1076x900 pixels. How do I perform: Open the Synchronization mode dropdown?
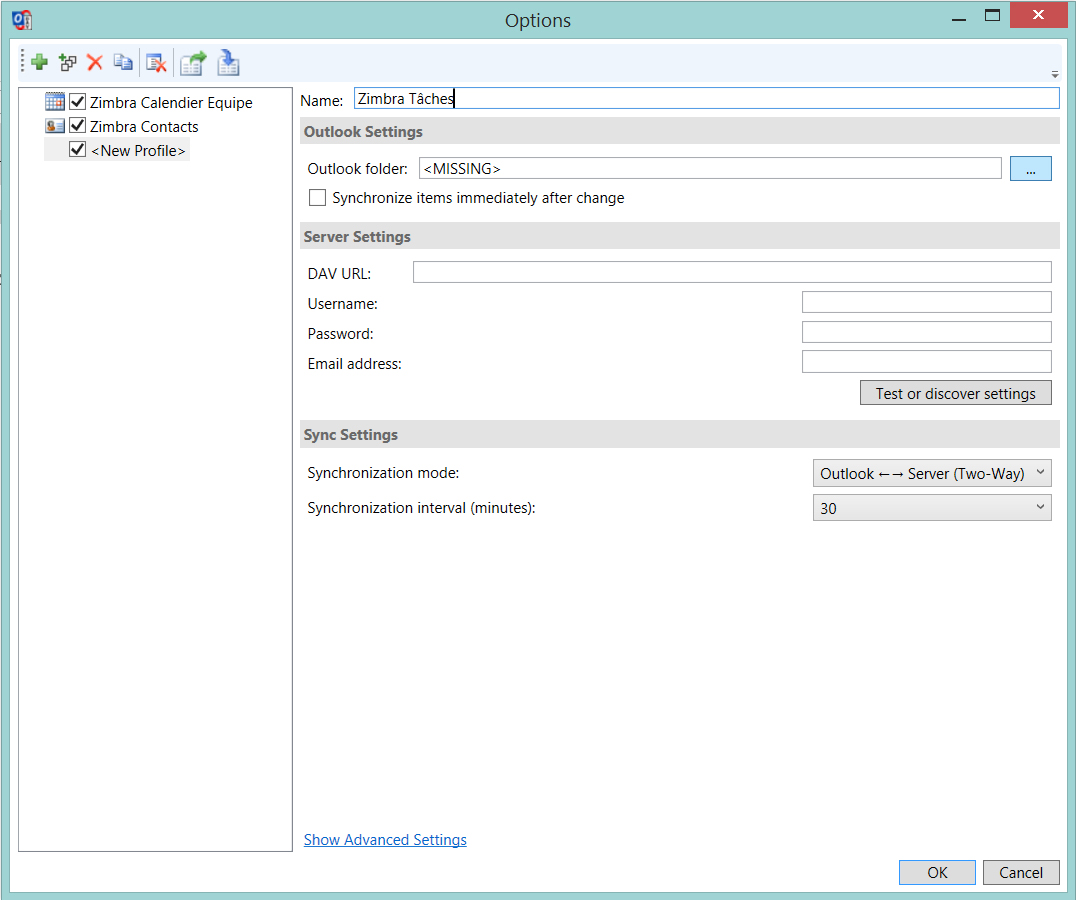tap(932, 473)
